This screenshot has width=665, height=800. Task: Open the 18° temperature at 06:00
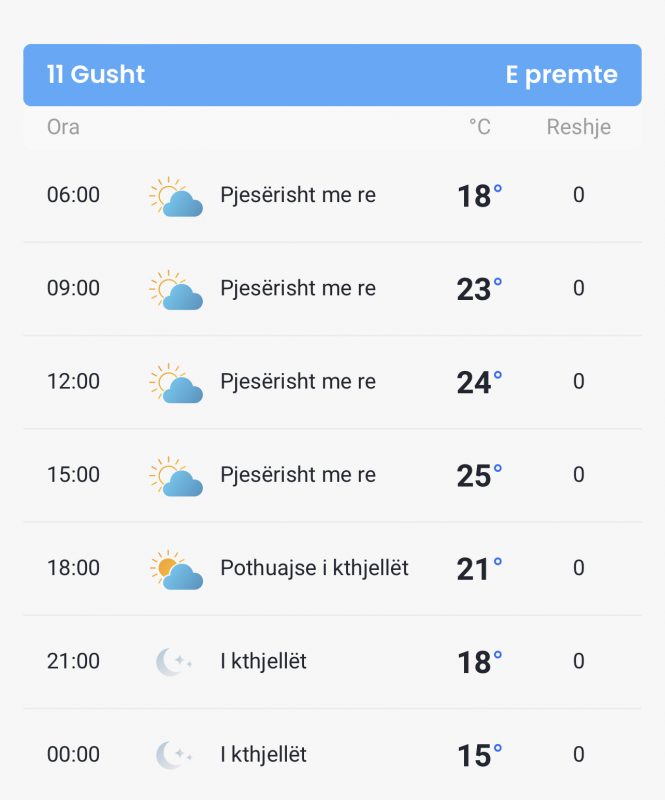click(x=479, y=196)
